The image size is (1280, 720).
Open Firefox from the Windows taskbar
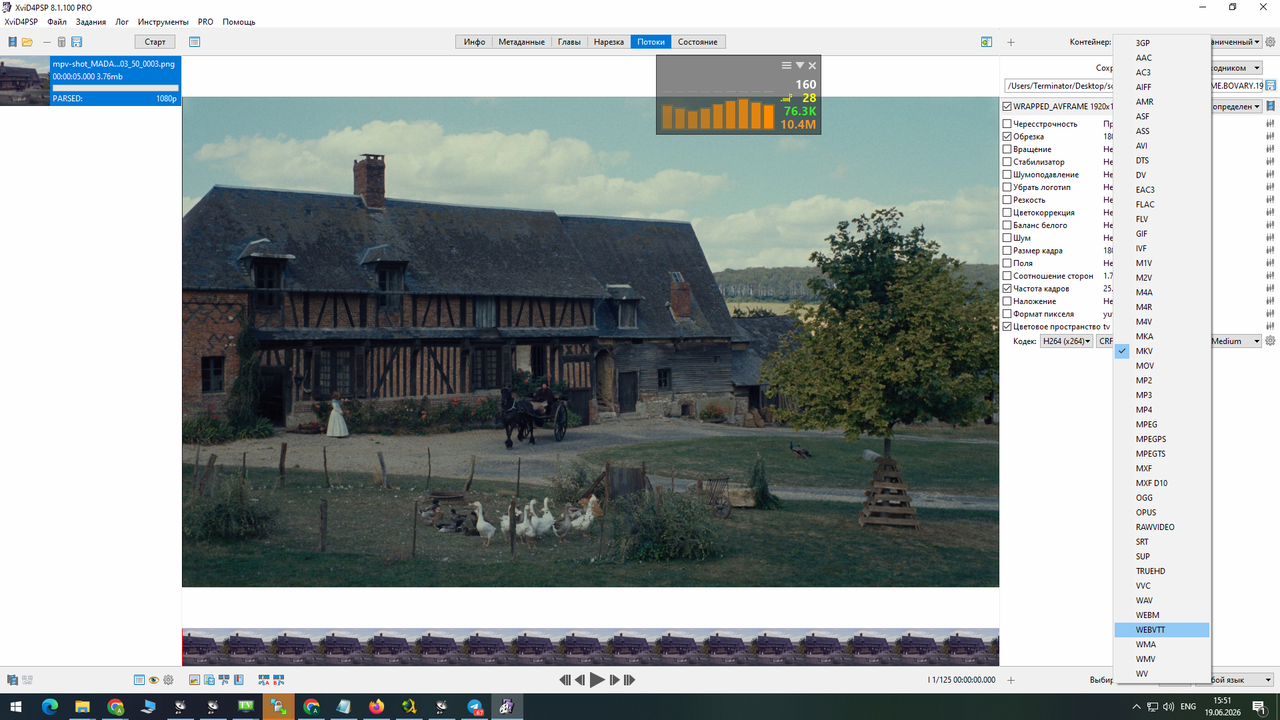[x=376, y=707]
